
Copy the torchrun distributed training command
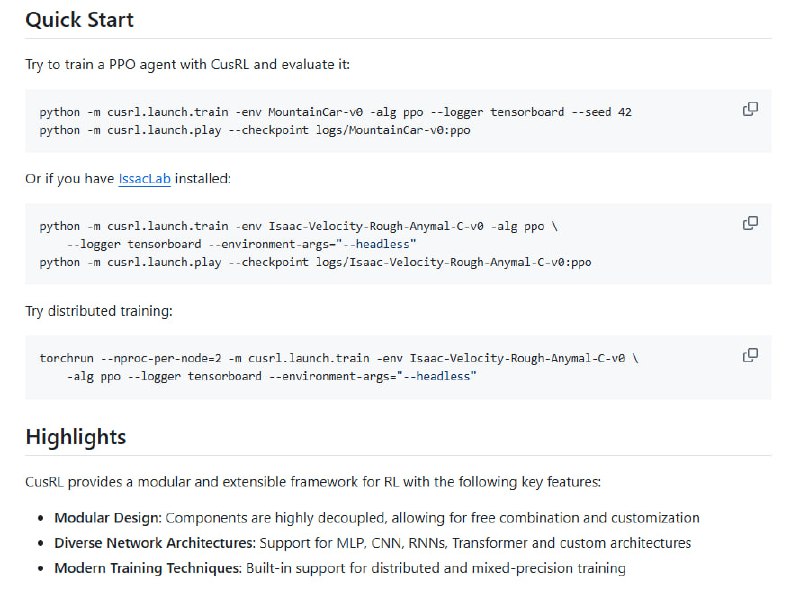(750, 355)
